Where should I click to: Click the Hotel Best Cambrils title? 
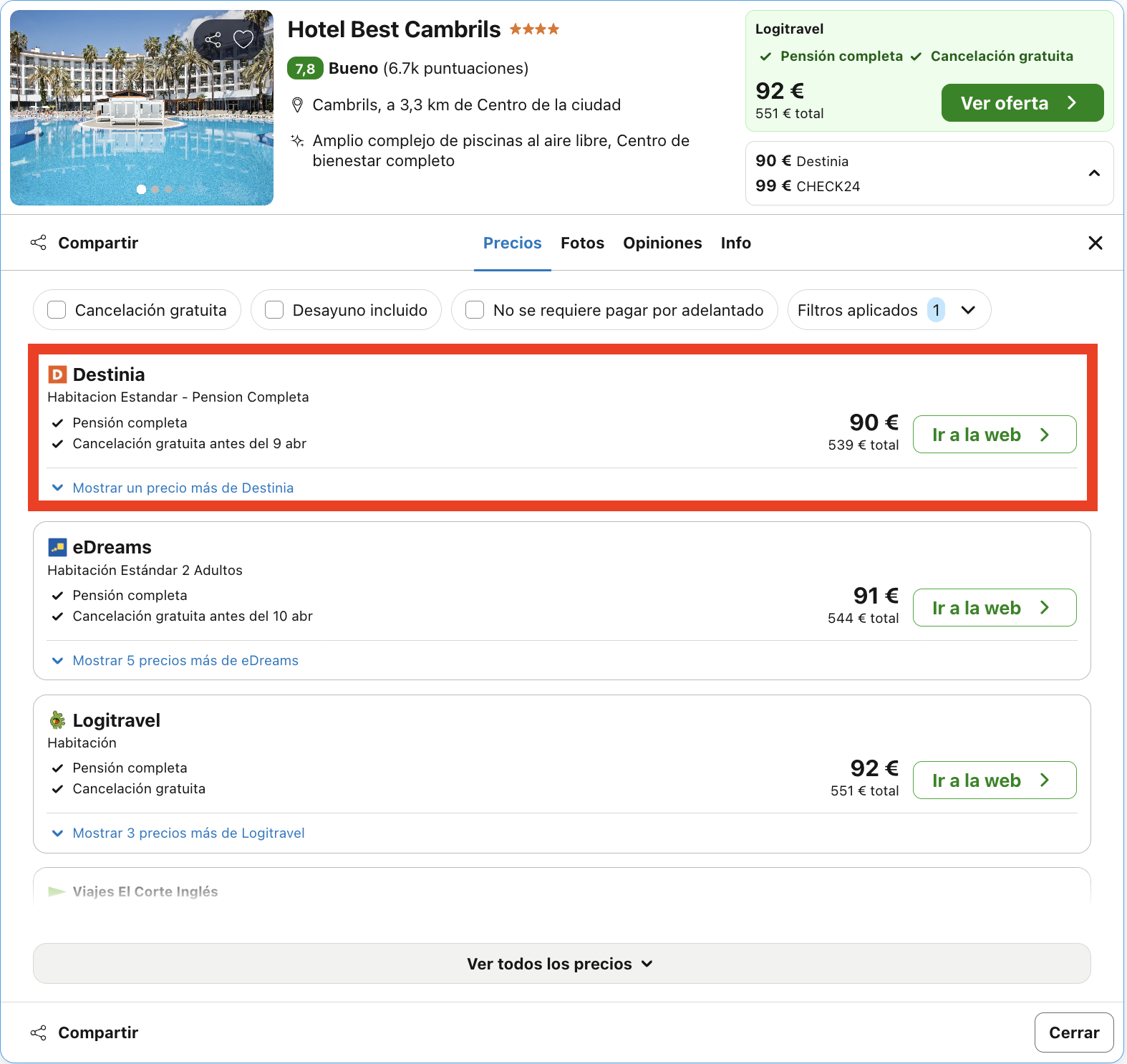pyautogui.click(x=394, y=29)
